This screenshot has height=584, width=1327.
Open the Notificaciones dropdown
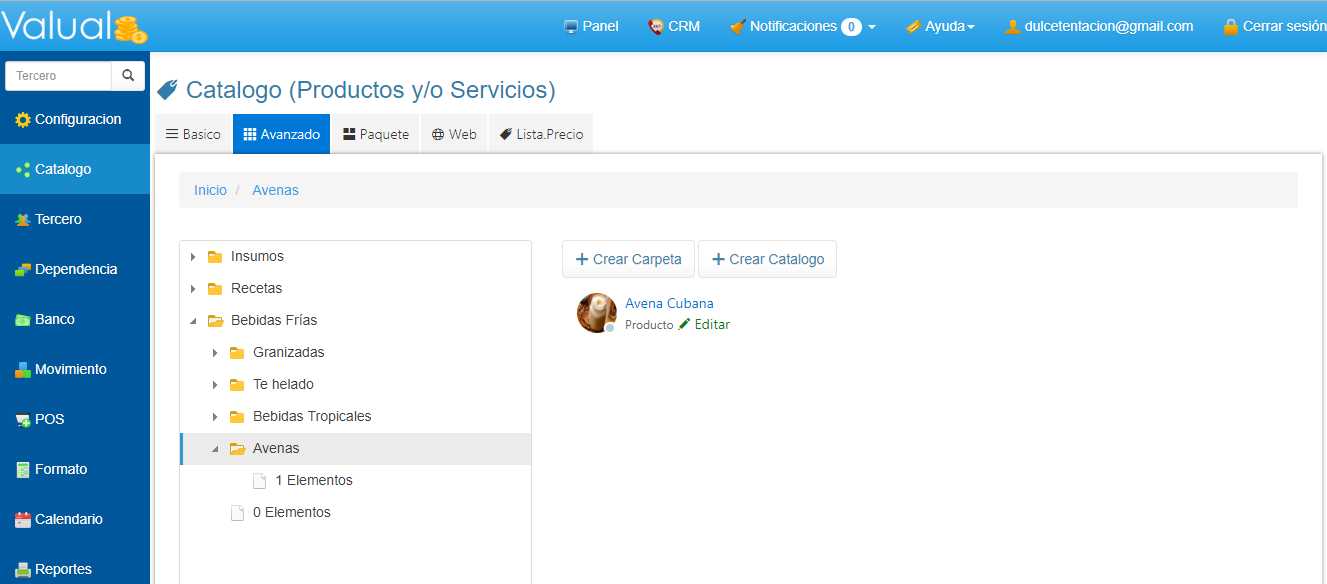coord(803,27)
